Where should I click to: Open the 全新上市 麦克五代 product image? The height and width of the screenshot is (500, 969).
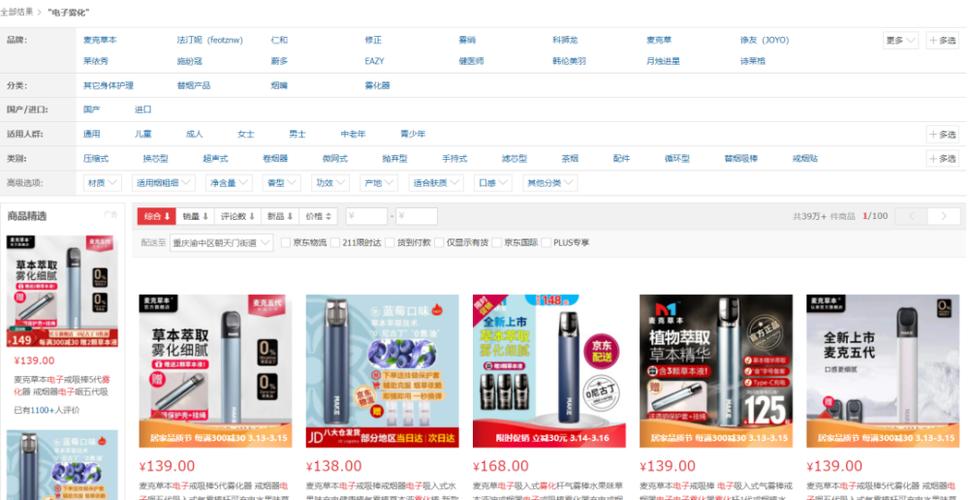(x=883, y=371)
